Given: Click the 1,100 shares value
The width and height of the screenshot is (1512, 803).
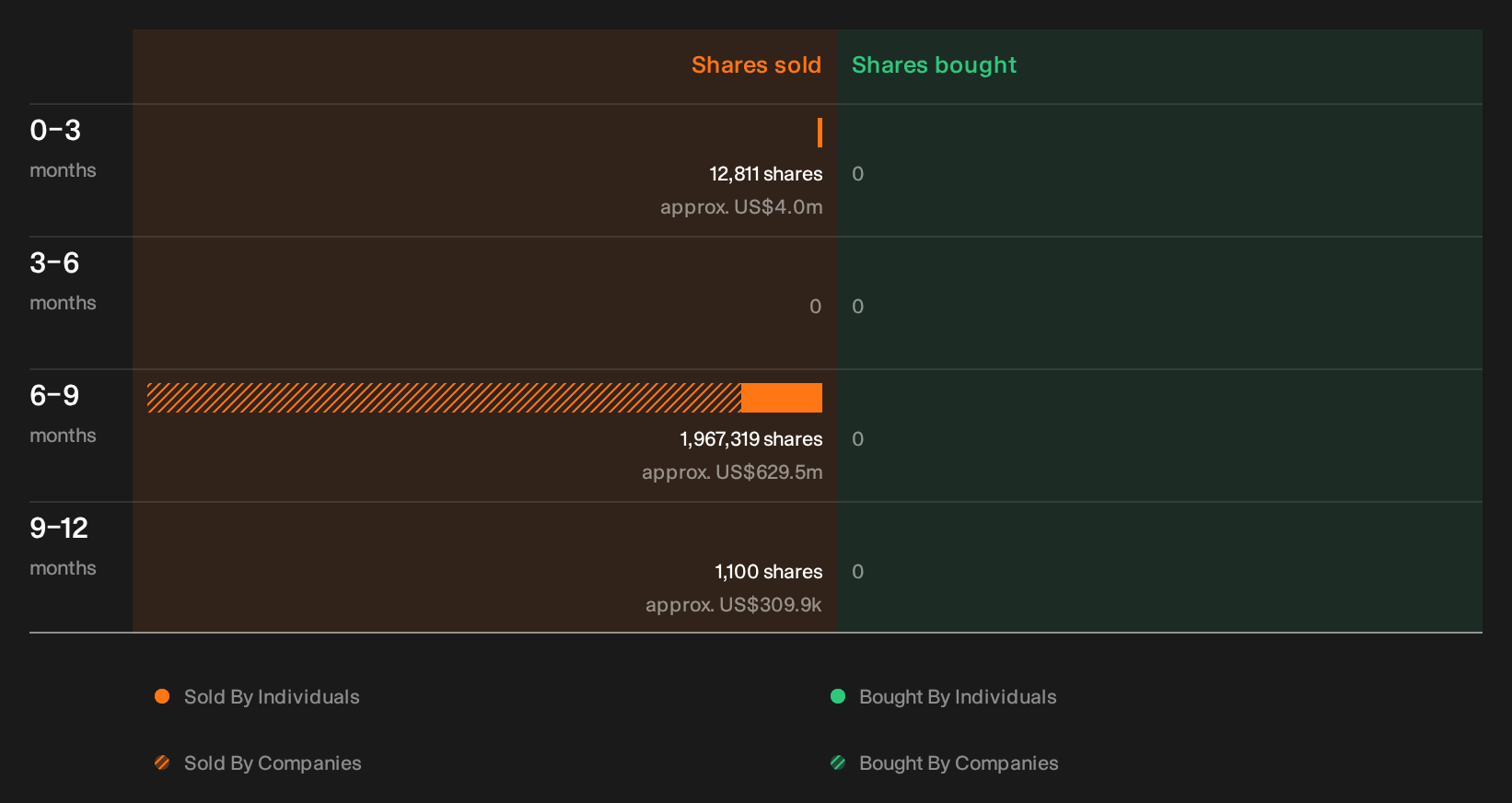Looking at the screenshot, I should pos(769,572).
